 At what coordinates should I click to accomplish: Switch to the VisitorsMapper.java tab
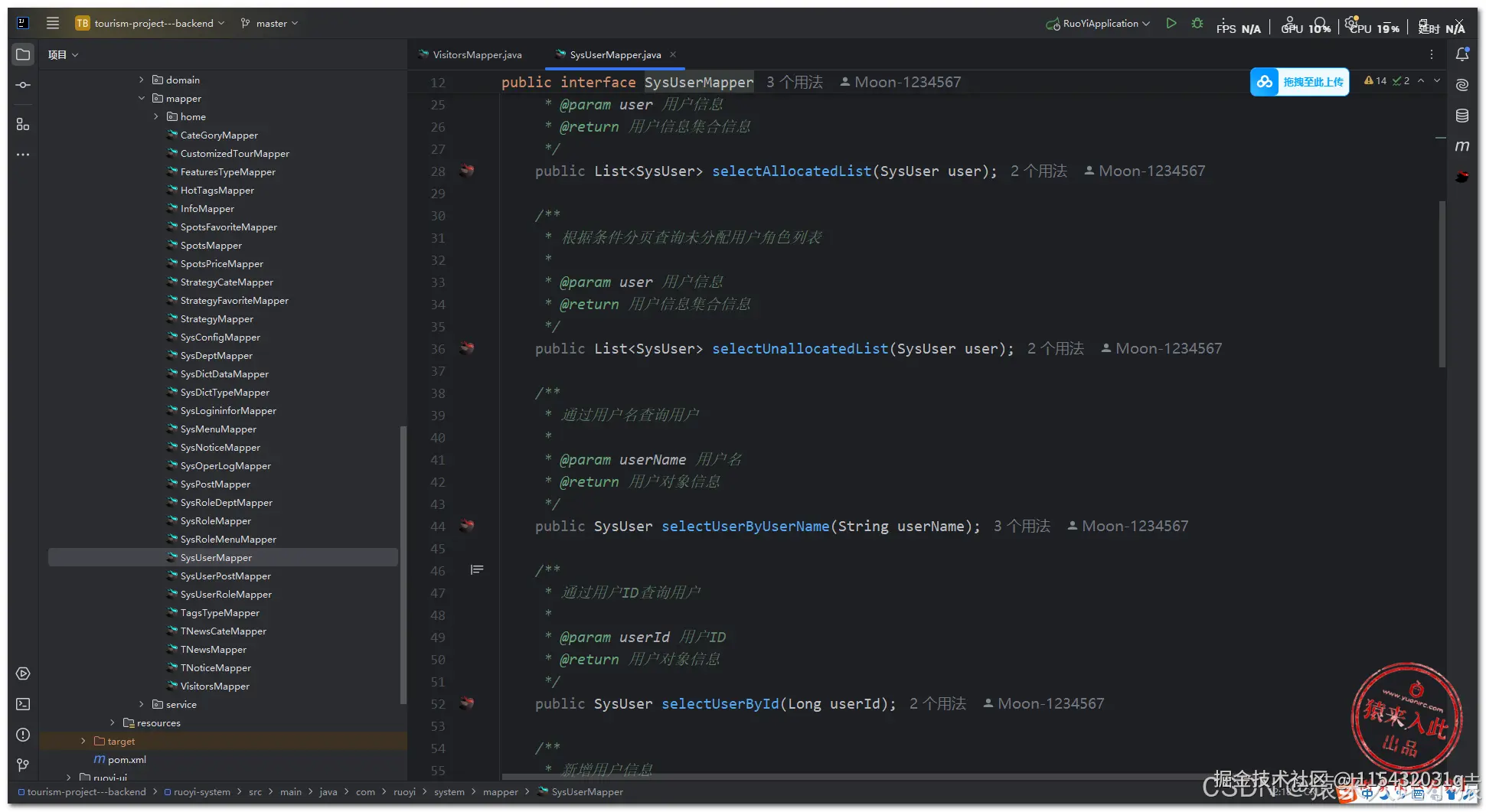[x=476, y=55]
